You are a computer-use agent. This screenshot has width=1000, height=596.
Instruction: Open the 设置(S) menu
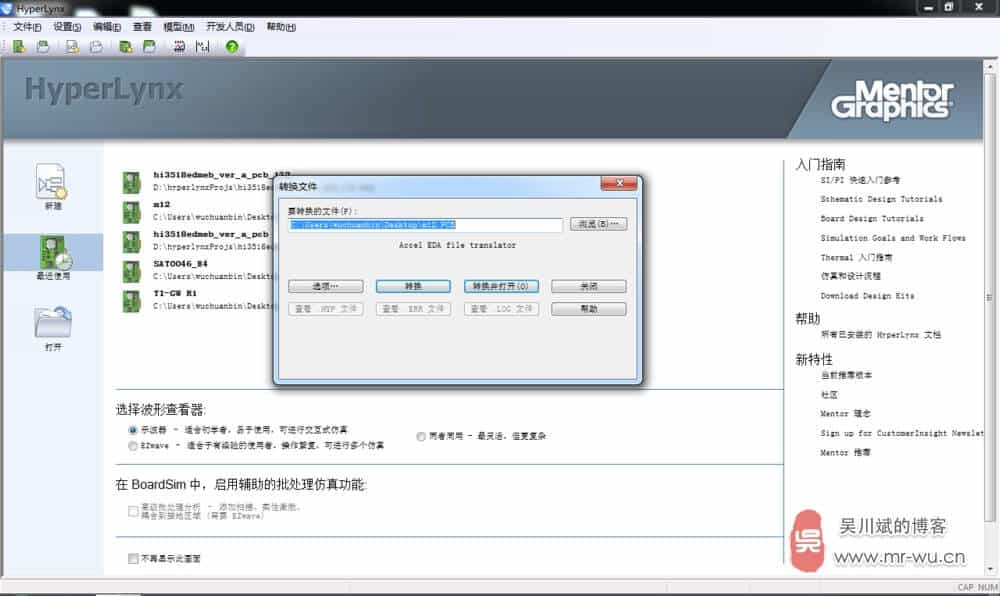[x=67, y=27]
